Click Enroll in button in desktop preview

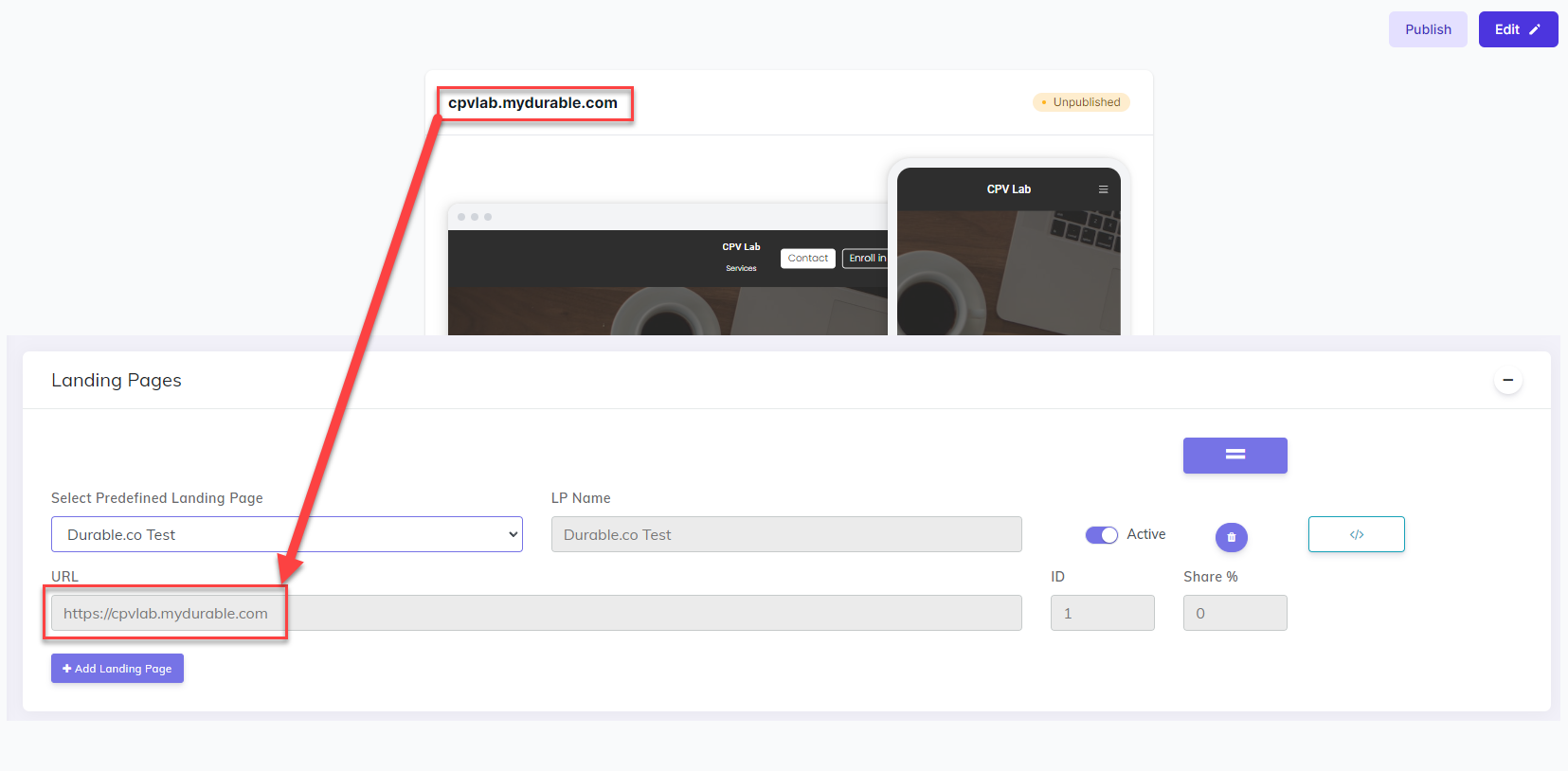tap(866, 259)
